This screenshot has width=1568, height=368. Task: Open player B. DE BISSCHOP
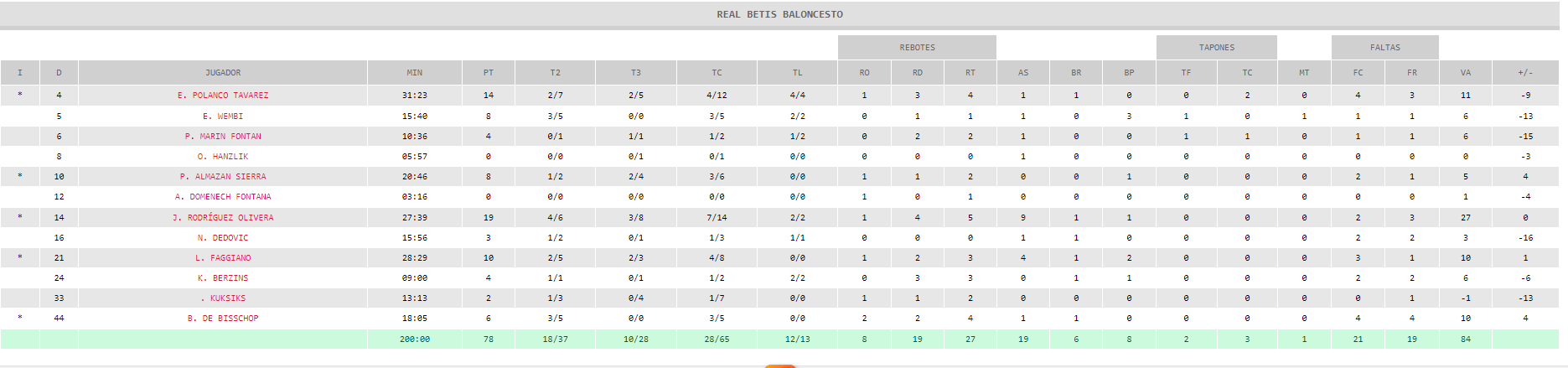point(223,319)
